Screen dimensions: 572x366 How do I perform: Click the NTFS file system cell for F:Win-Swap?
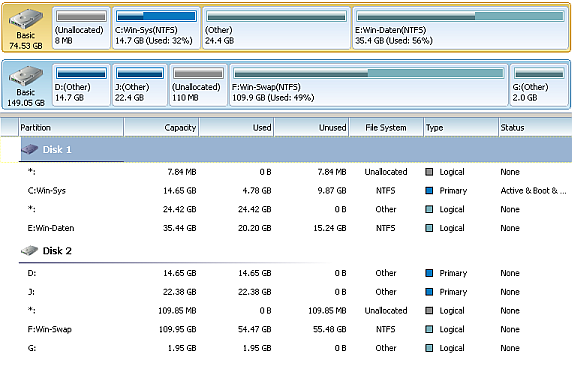point(386,329)
